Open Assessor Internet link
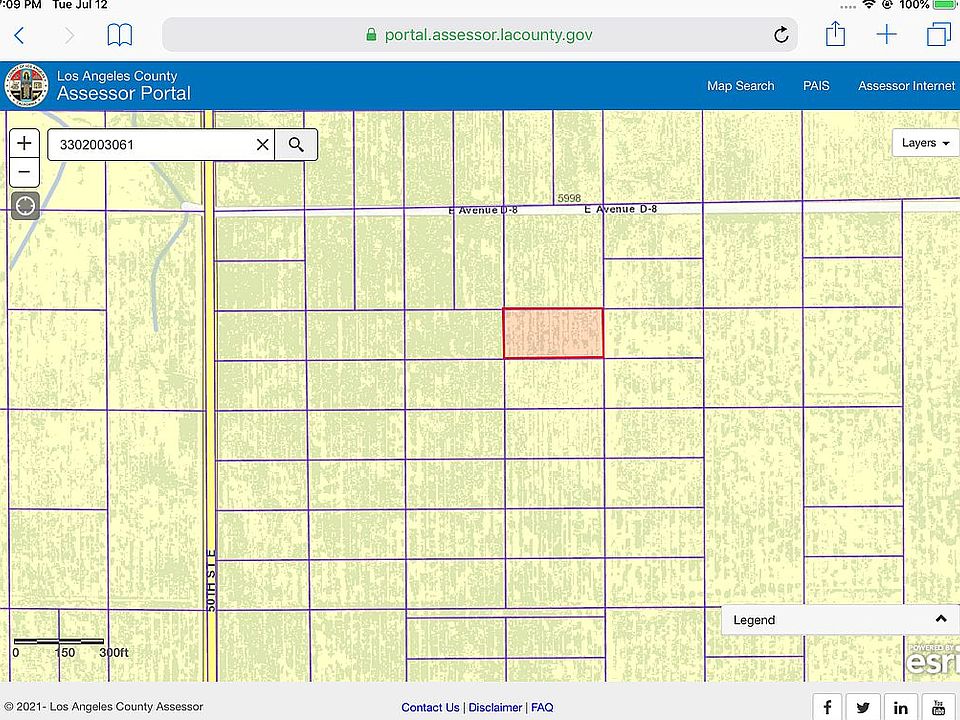 pos(906,86)
